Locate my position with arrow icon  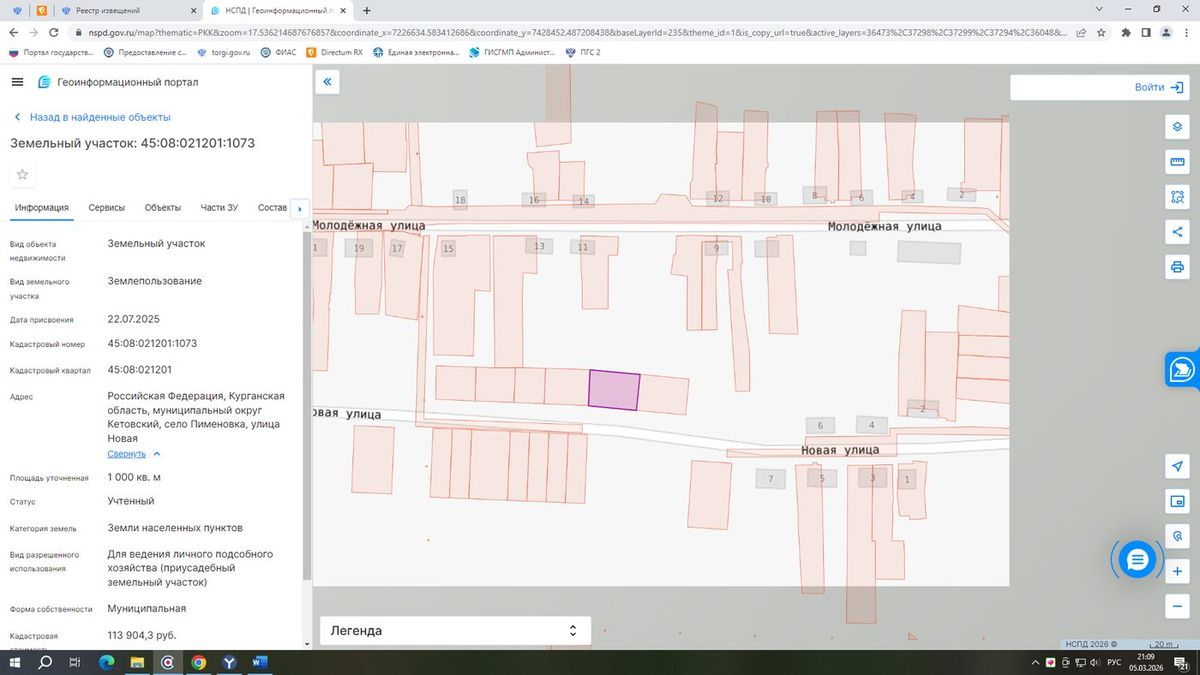tap(1177, 466)
